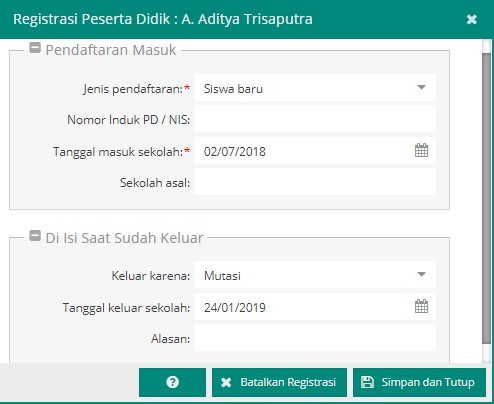Open calendar picker for Tanggal keluar sekolah
The image size is (494, 404).
point(421,306)
